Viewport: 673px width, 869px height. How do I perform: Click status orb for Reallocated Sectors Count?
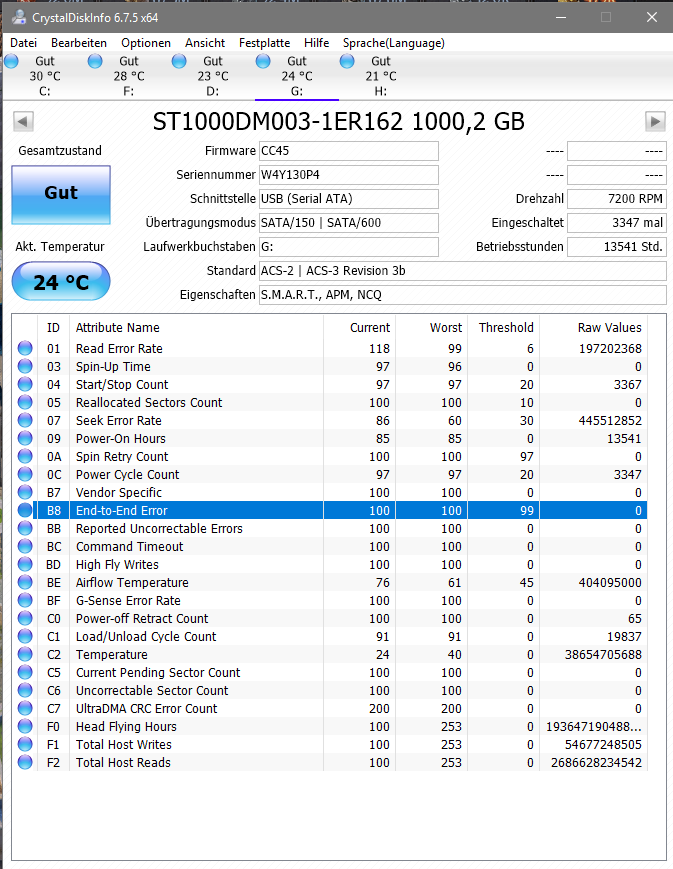click(25, 402)
